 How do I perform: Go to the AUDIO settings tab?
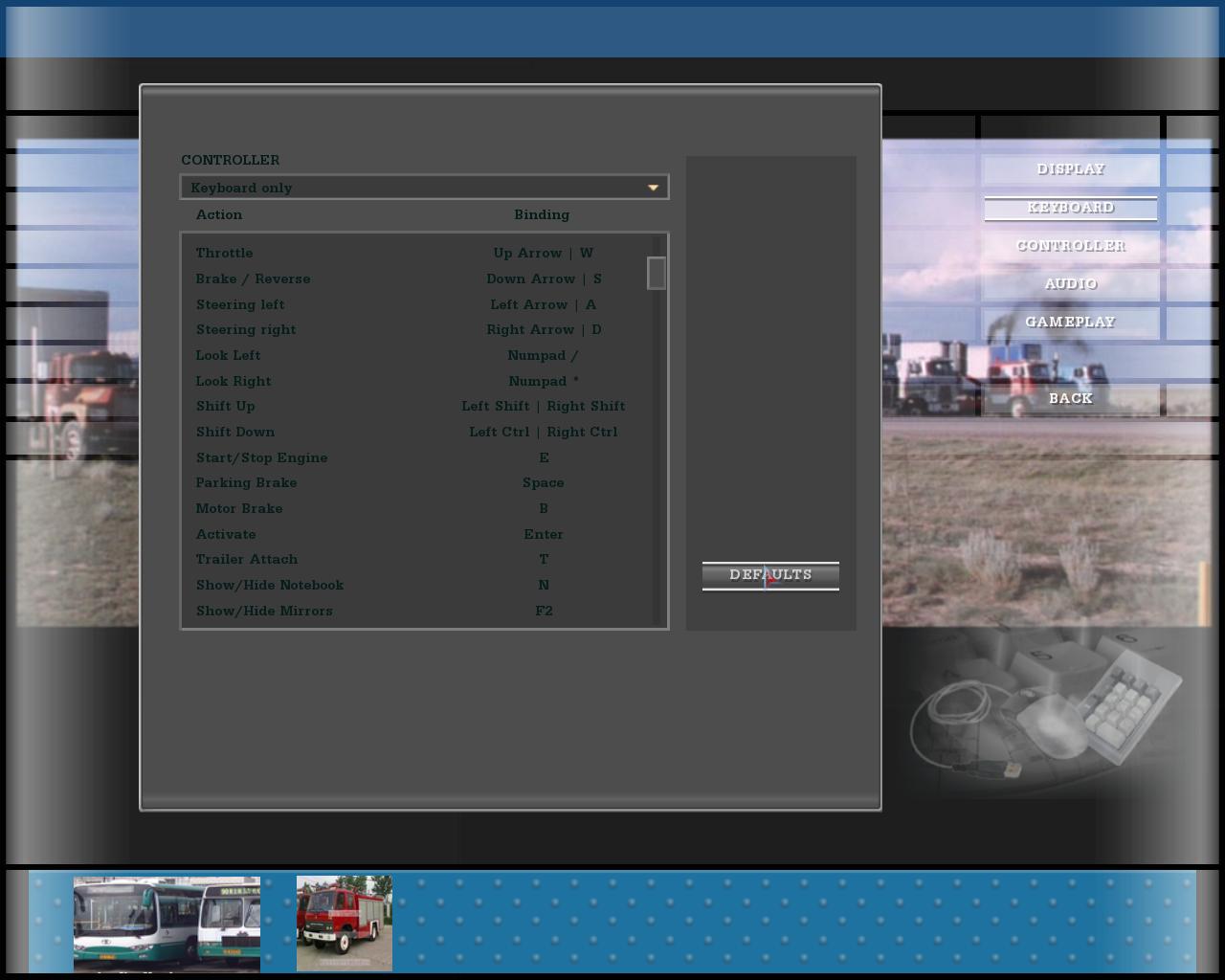click(x=1070, y=284)
